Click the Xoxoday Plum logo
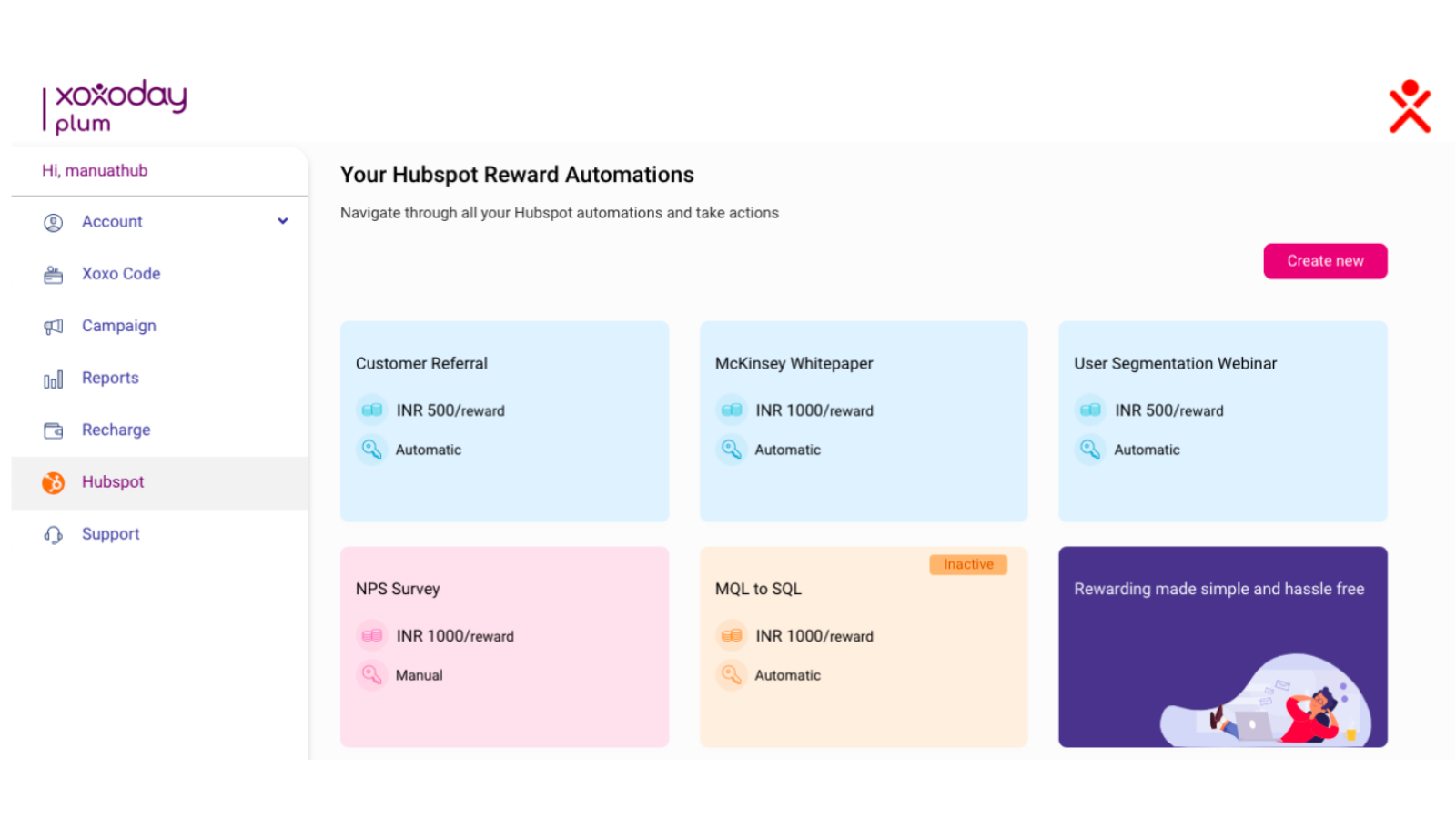The width and height of the screenshot is (1456, 819). (x=115, y=106)
